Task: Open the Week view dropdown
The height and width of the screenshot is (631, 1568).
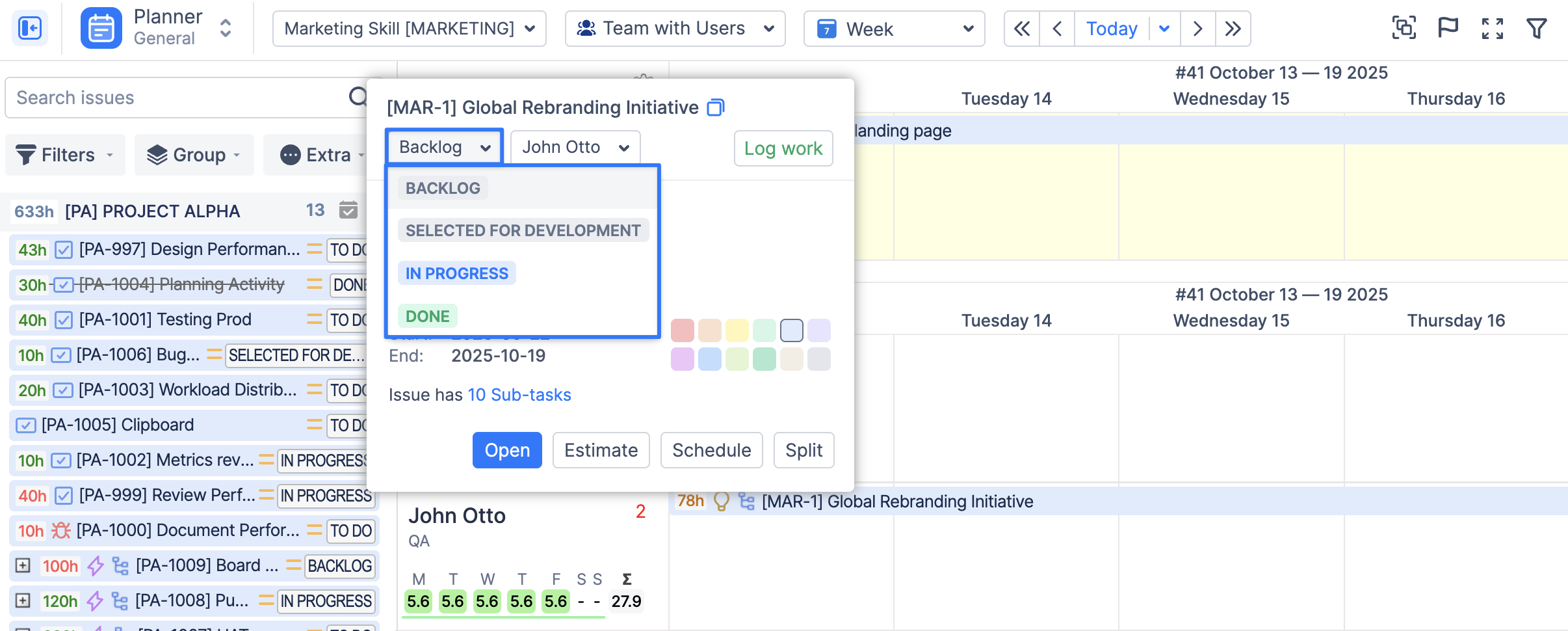Action: (x=893, y=29)
